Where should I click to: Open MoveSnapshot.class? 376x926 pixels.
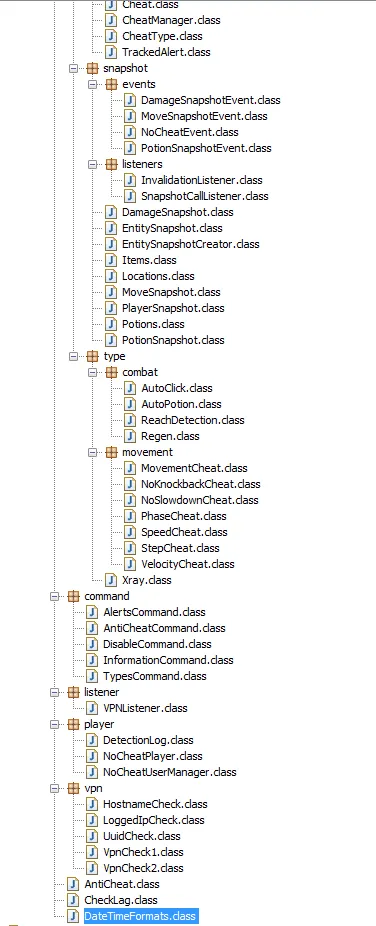click(x=171, y=292)
